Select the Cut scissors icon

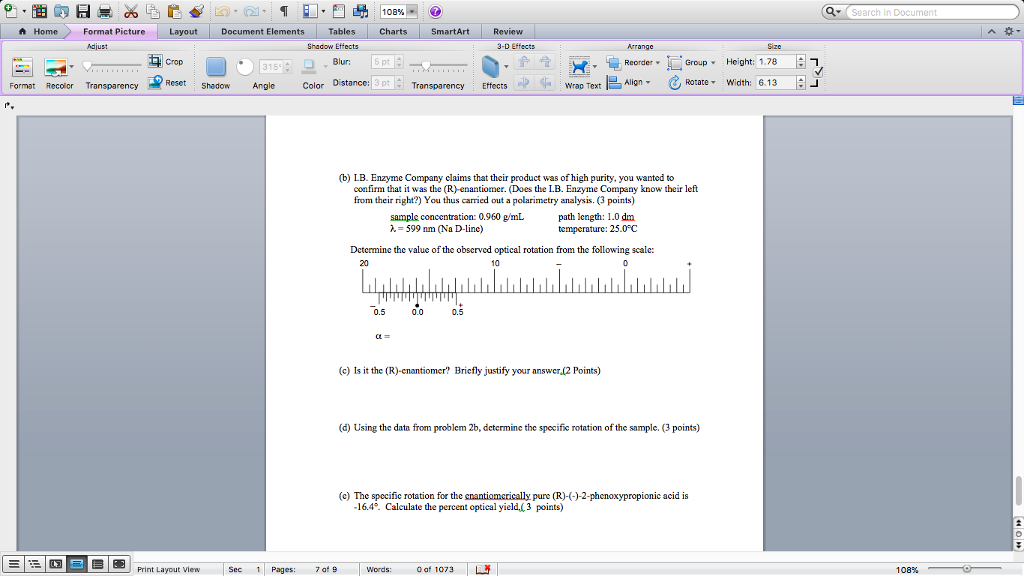pos(132,12)
